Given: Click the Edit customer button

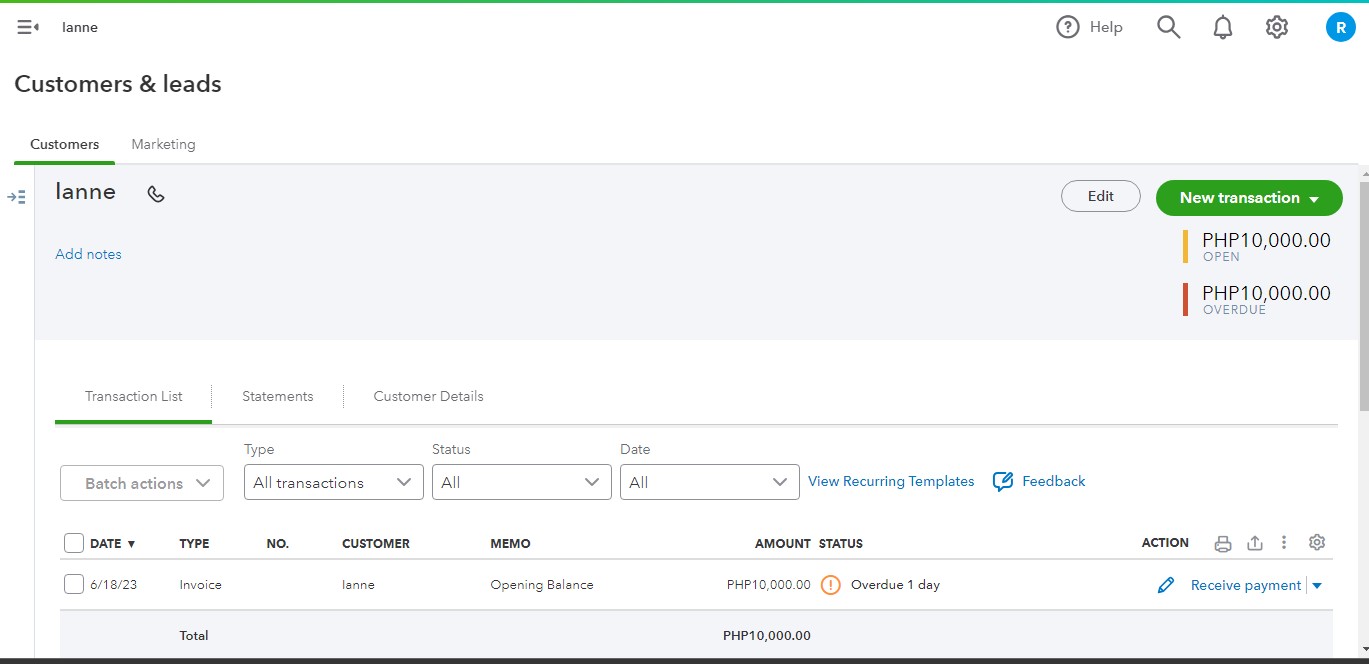Looking at the screenshot, I should click(x=1100, y=196).
